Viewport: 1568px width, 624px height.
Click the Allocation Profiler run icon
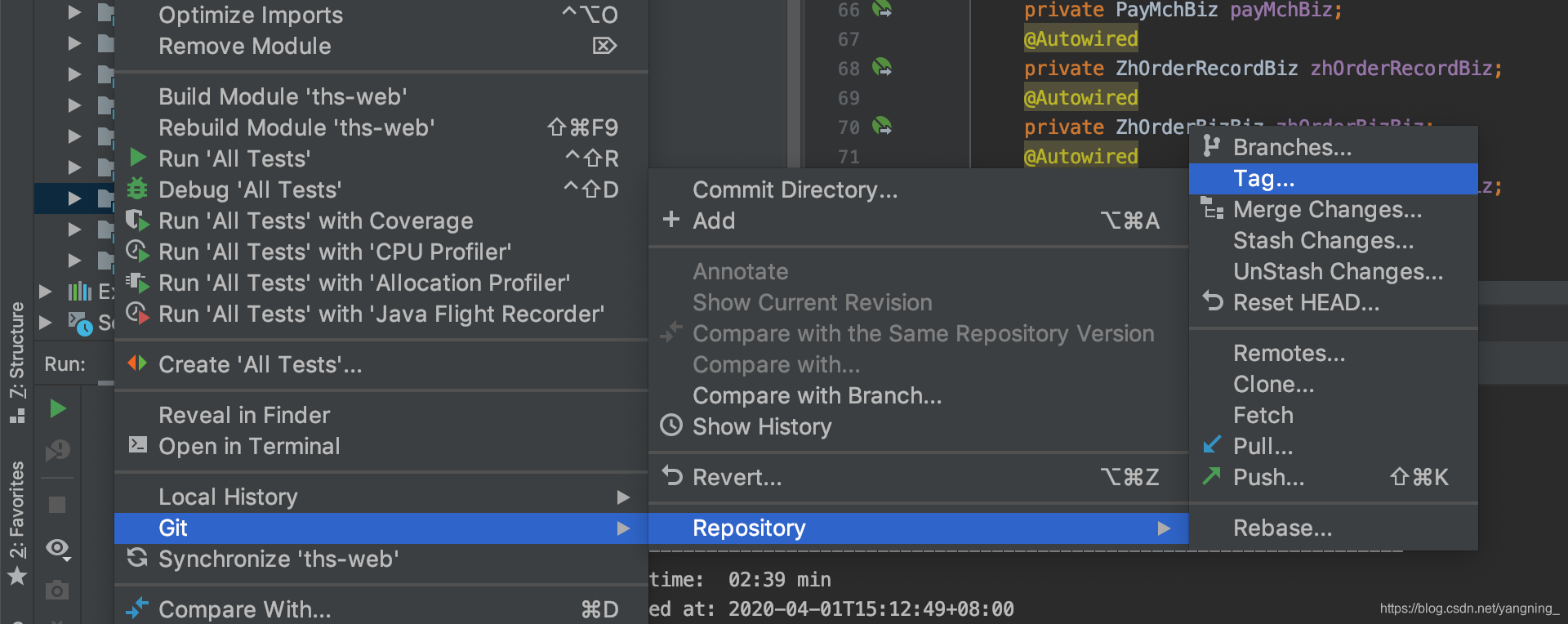137,283
